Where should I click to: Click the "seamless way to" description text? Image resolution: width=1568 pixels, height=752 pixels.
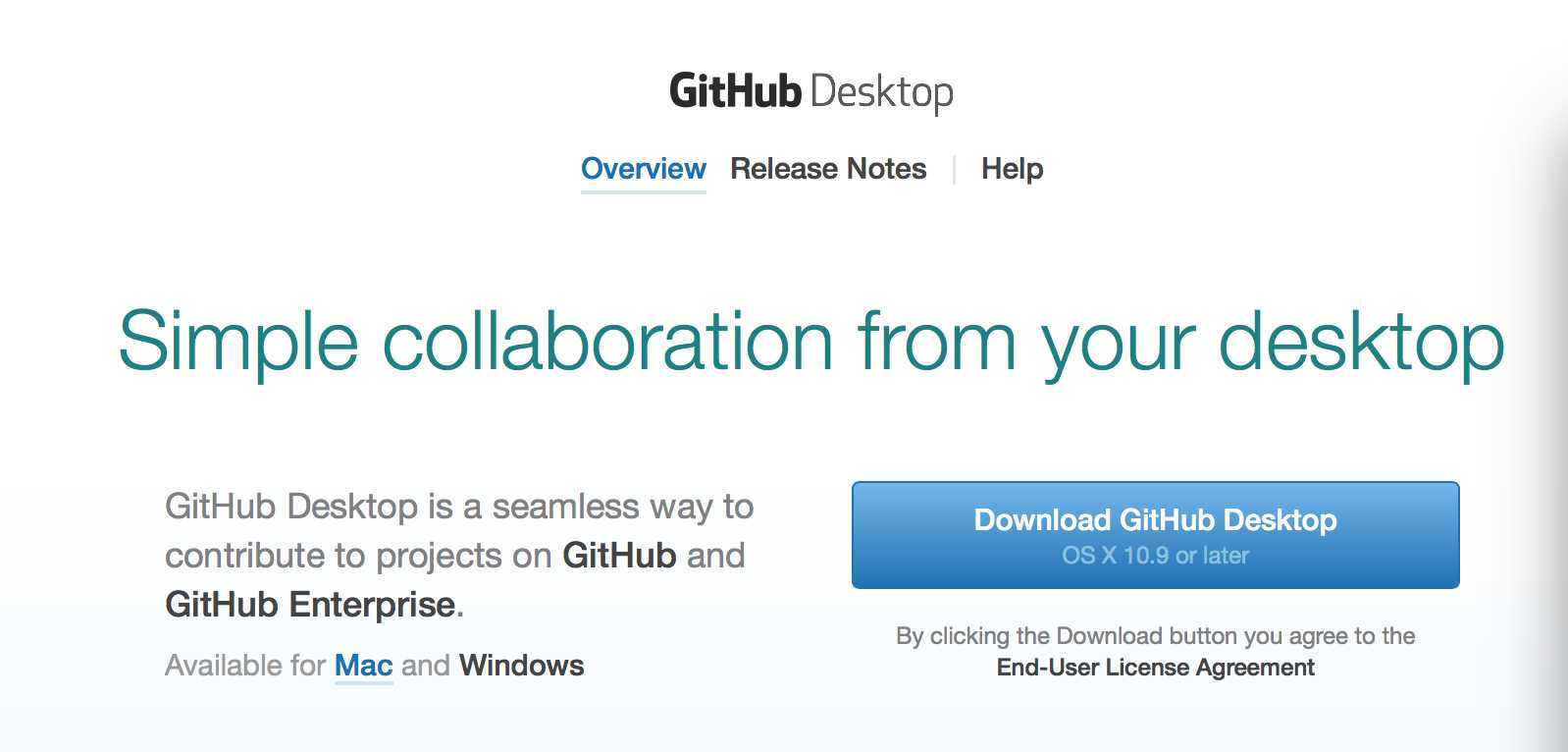(622, 507)
